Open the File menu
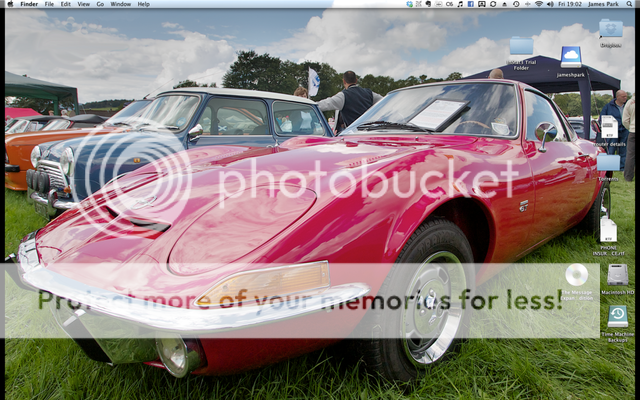This screenshot has width=640, height=400. click(x=49, y=4)
